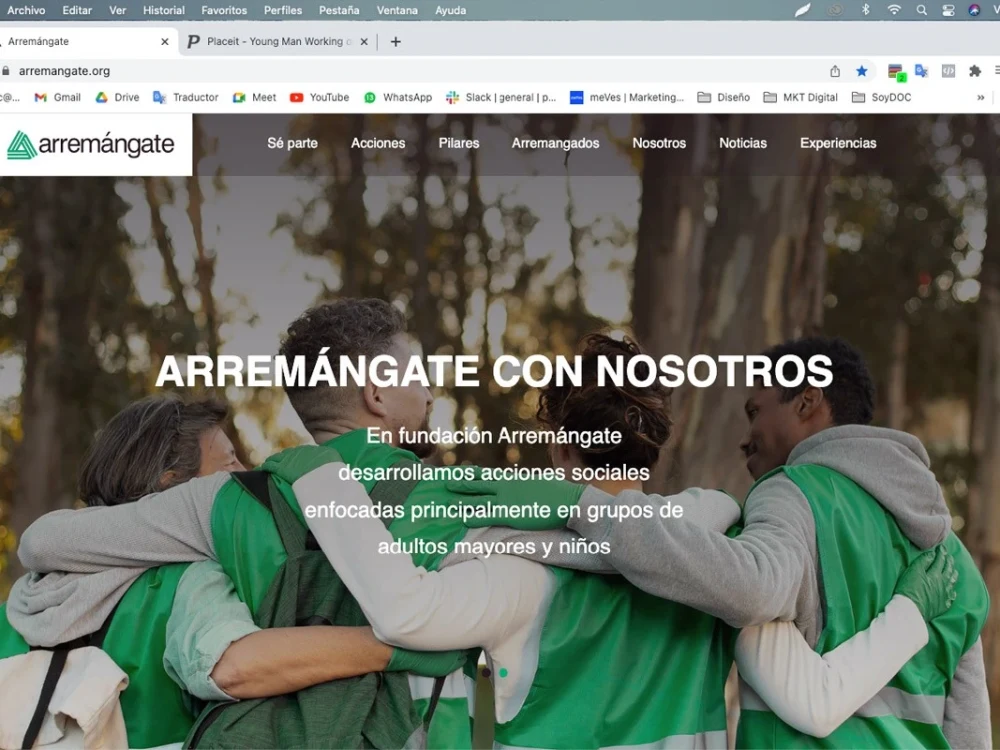Open the Meet bookmark

click(254, 98)
